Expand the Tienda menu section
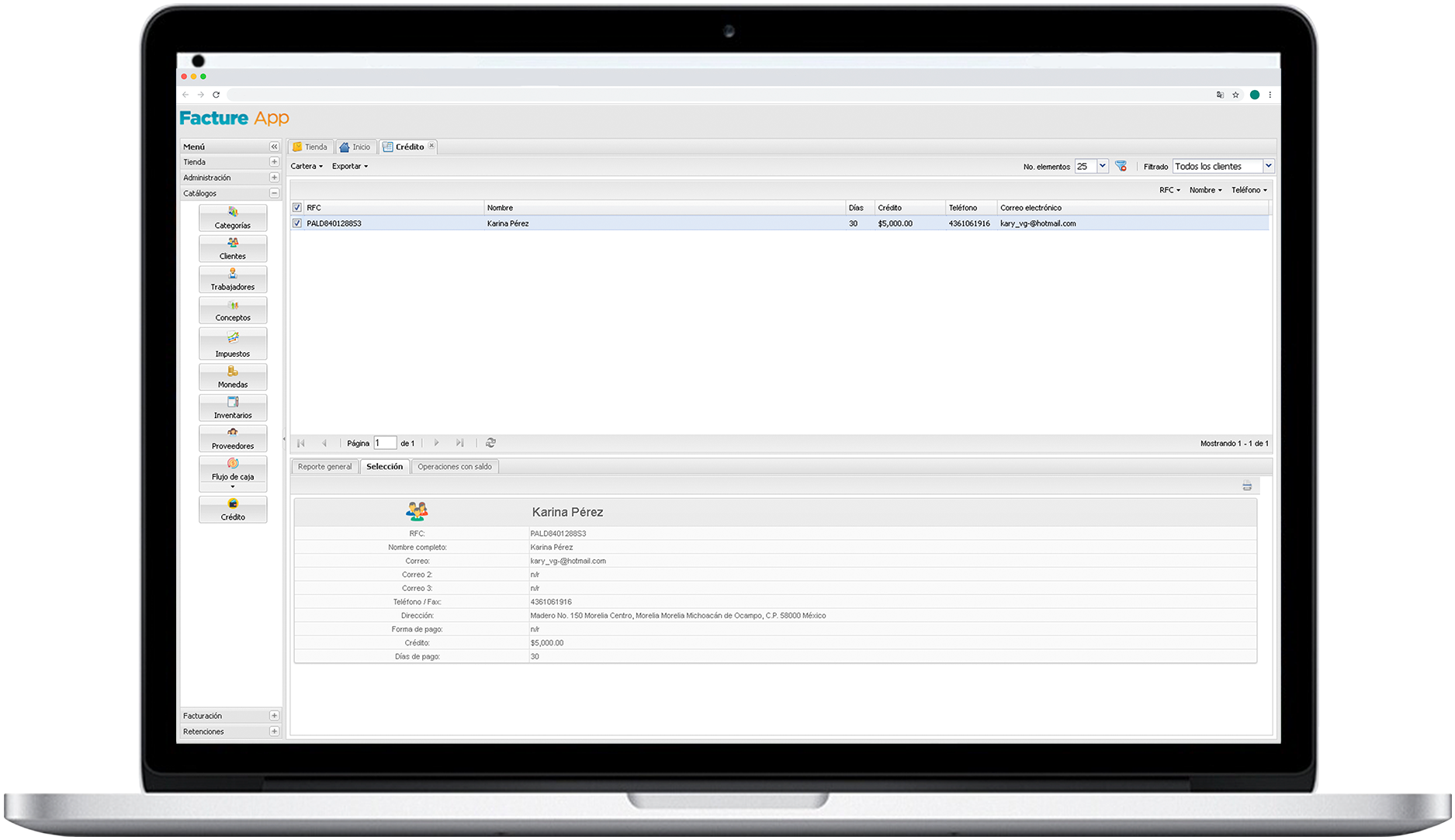Image resolution: width=1455 pixels, height=840 pixels. (274, 162)
